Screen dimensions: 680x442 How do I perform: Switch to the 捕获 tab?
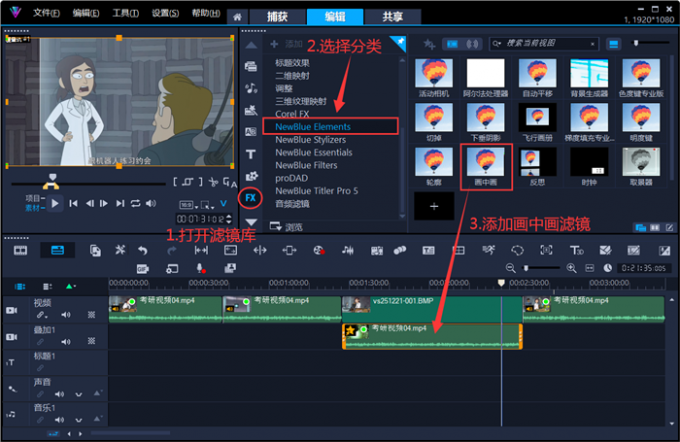[x=275, y=16]
